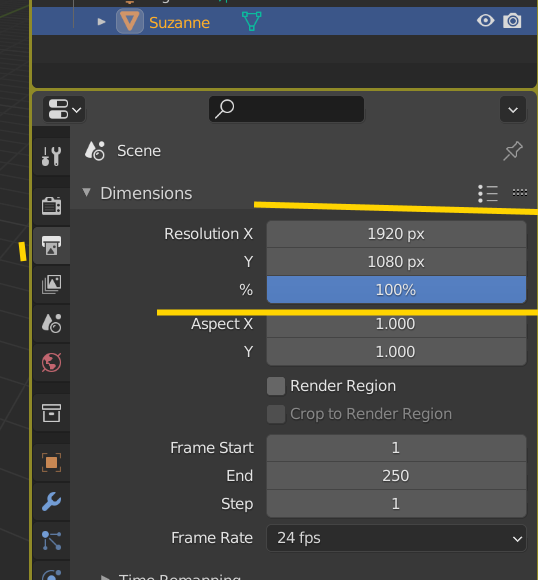Enable the Render Region checkbox
538x580 pixels.
coord(276,386)
